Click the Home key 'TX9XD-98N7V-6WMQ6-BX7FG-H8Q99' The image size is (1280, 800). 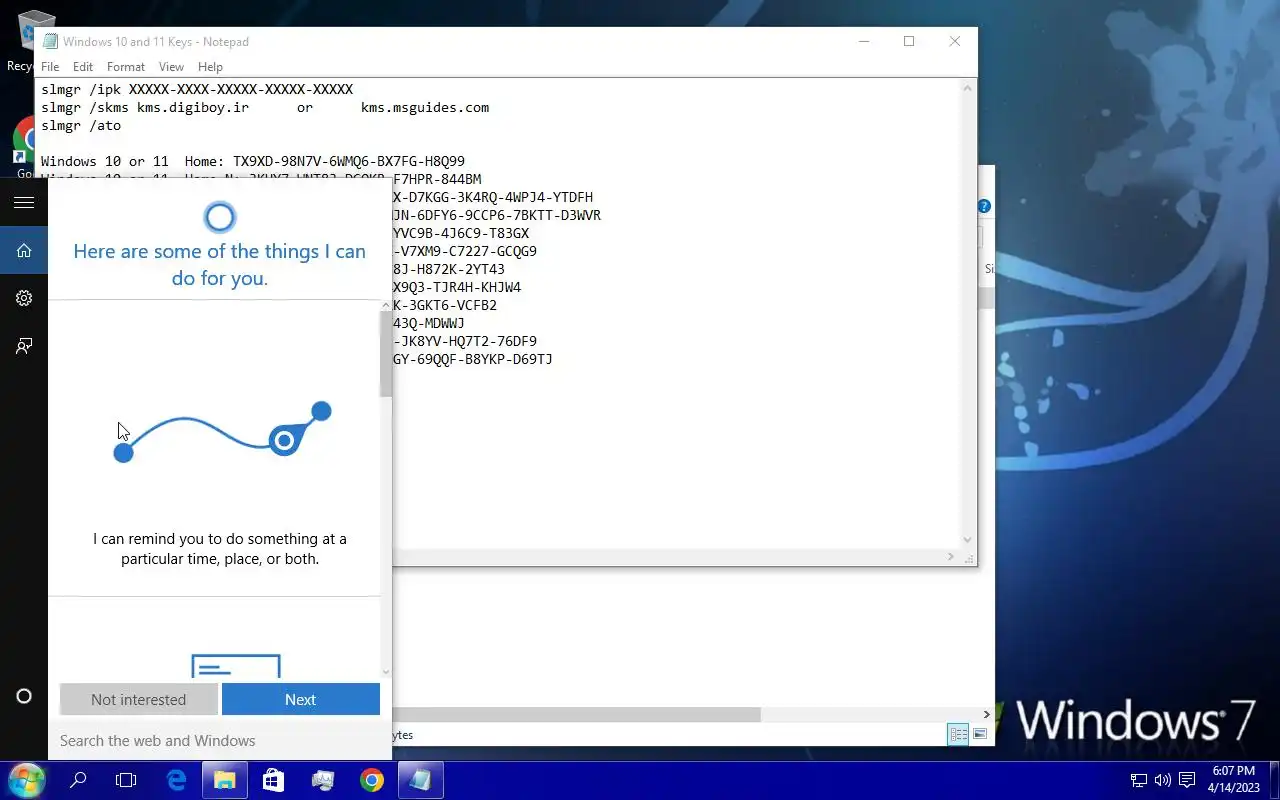[x=349, y=161]
